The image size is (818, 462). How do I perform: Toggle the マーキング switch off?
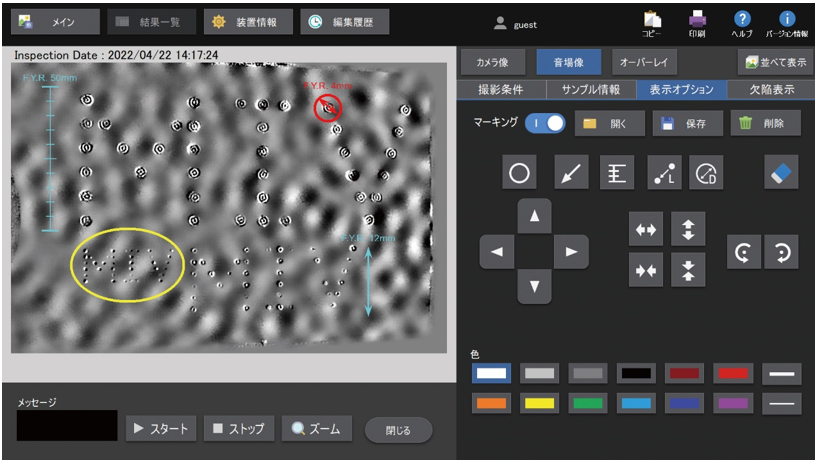pyautogui.click(x=546, y=123)
